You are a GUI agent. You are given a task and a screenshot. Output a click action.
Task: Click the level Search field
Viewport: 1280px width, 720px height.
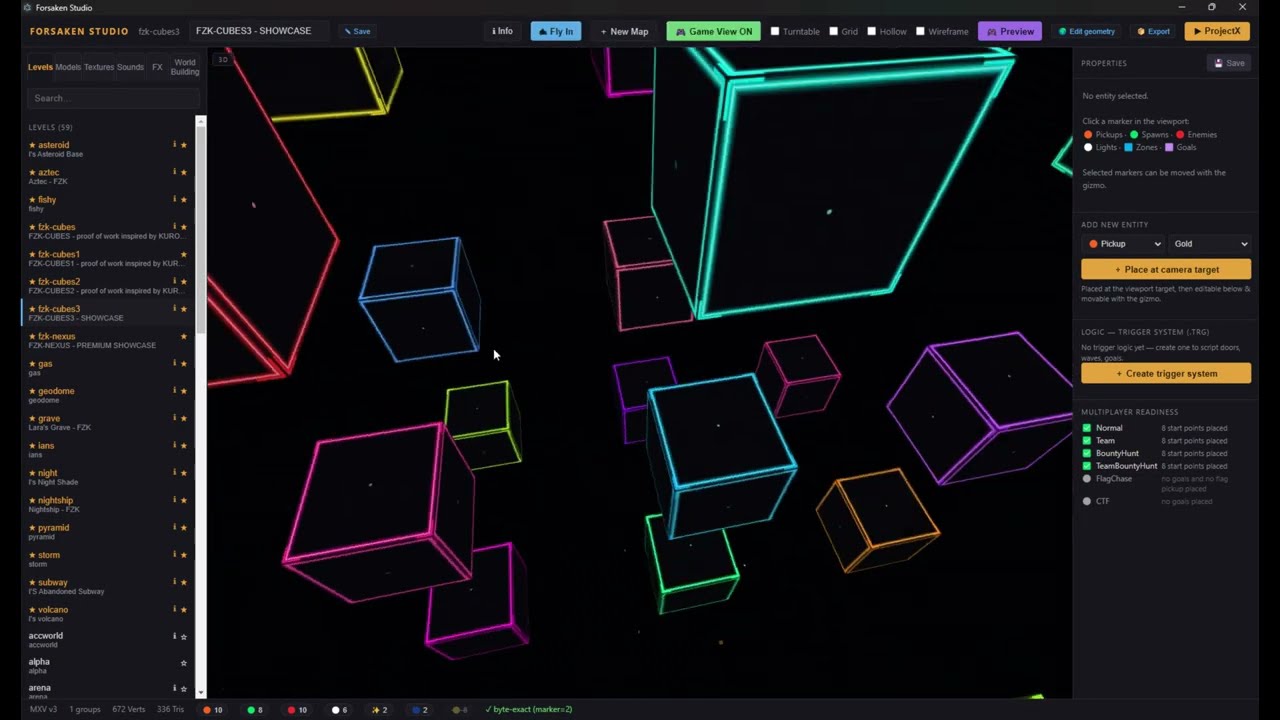point(113,98)
